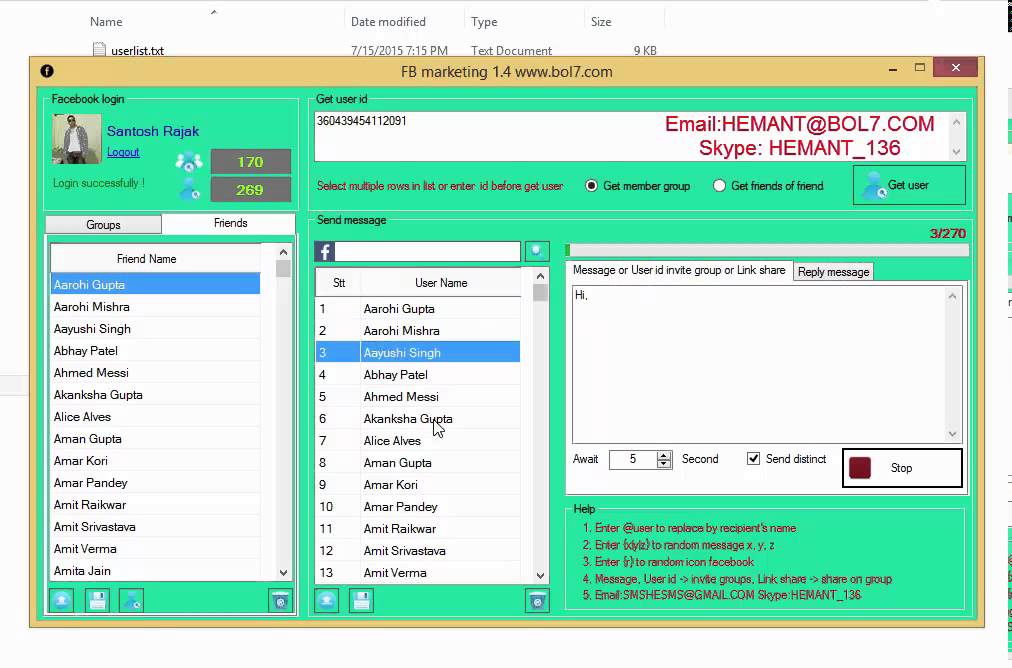
Task: Click the Friend Name column header
Action: (155, 259)
